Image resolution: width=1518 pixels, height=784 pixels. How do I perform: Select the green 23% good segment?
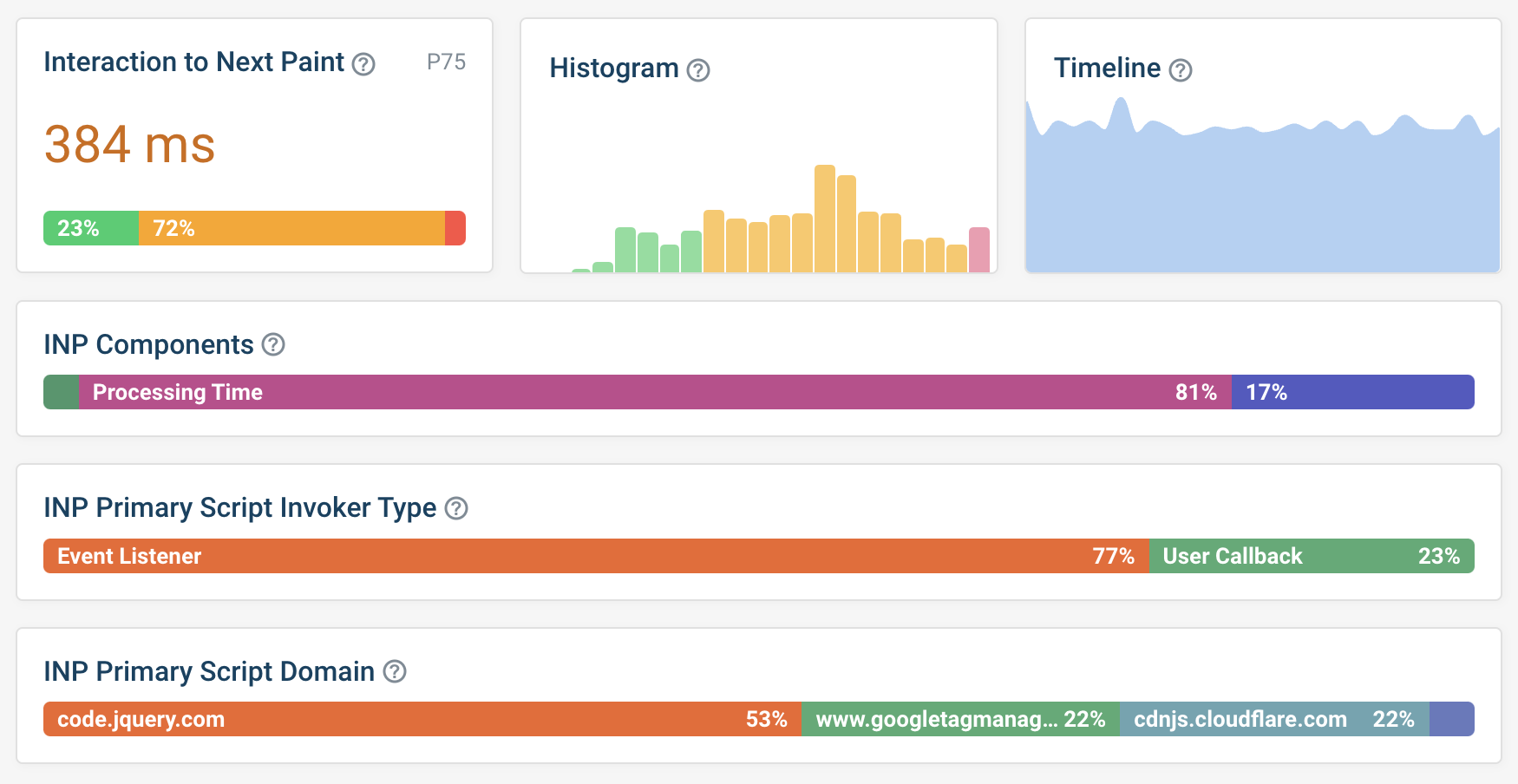click(x=91, y=228)
